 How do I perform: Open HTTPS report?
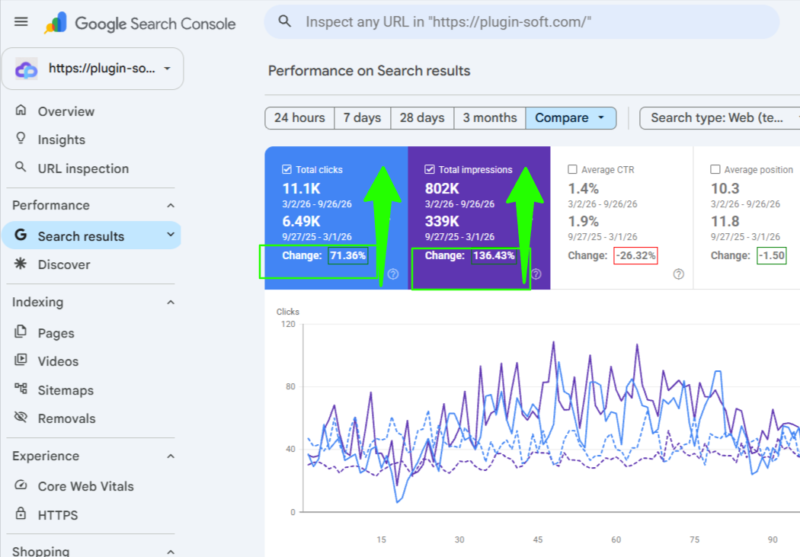coord(58,515)
